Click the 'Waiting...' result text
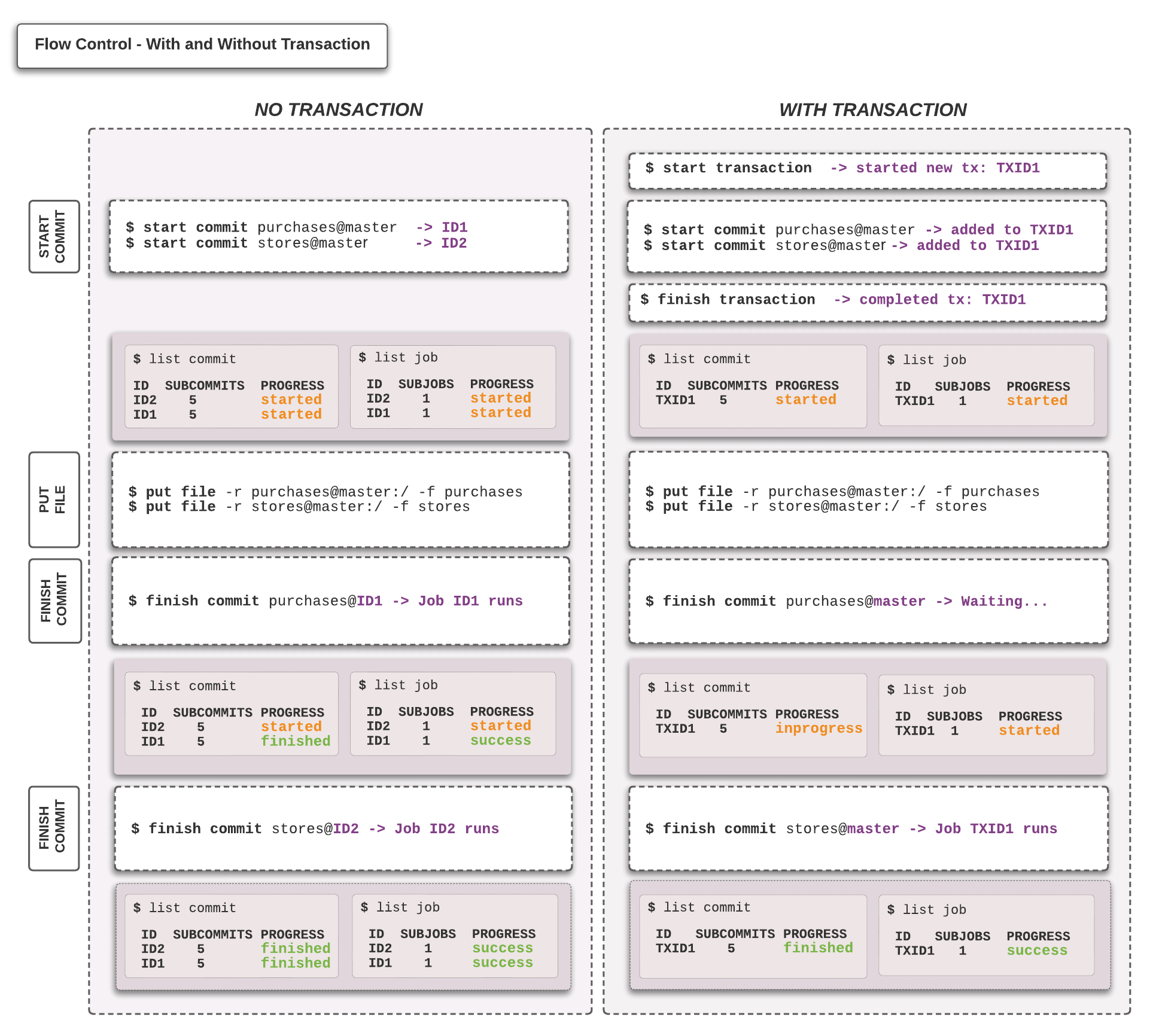This screenshot has height=1036, width=1153. pyautogui.click(x=1004, y=601)
